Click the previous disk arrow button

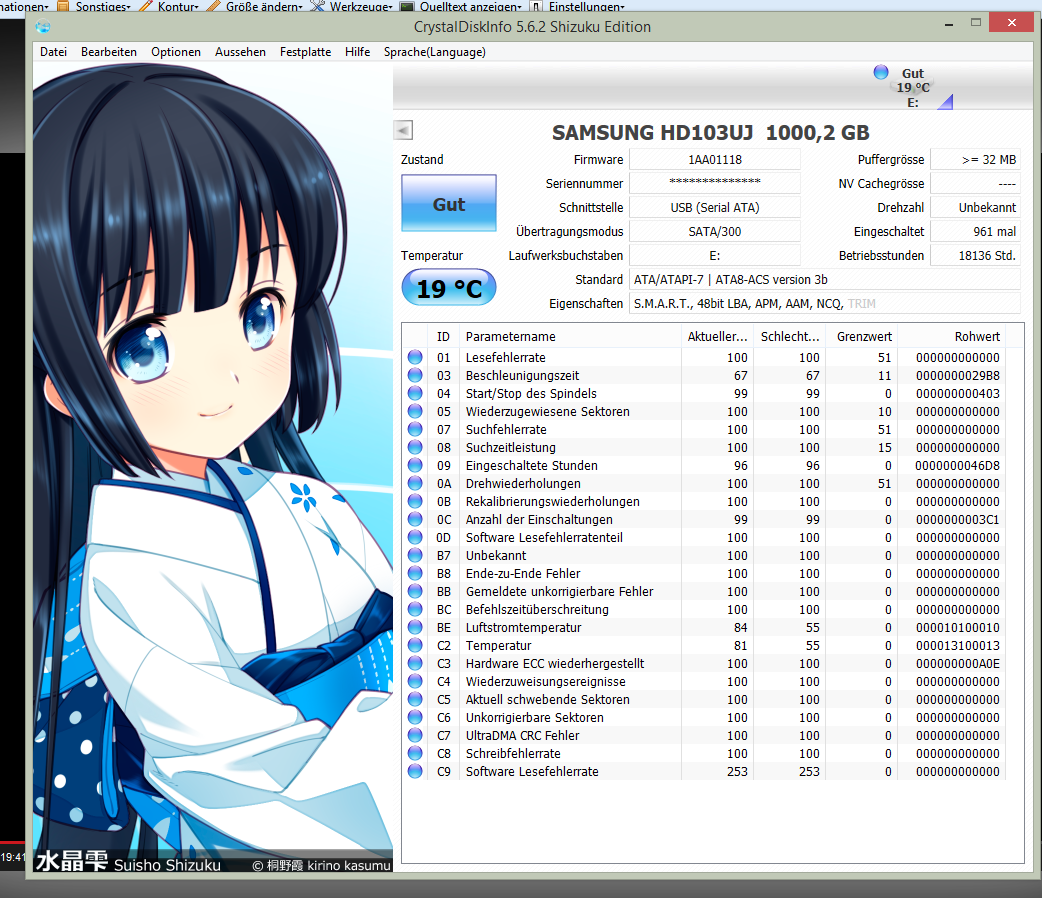[403, 130]
